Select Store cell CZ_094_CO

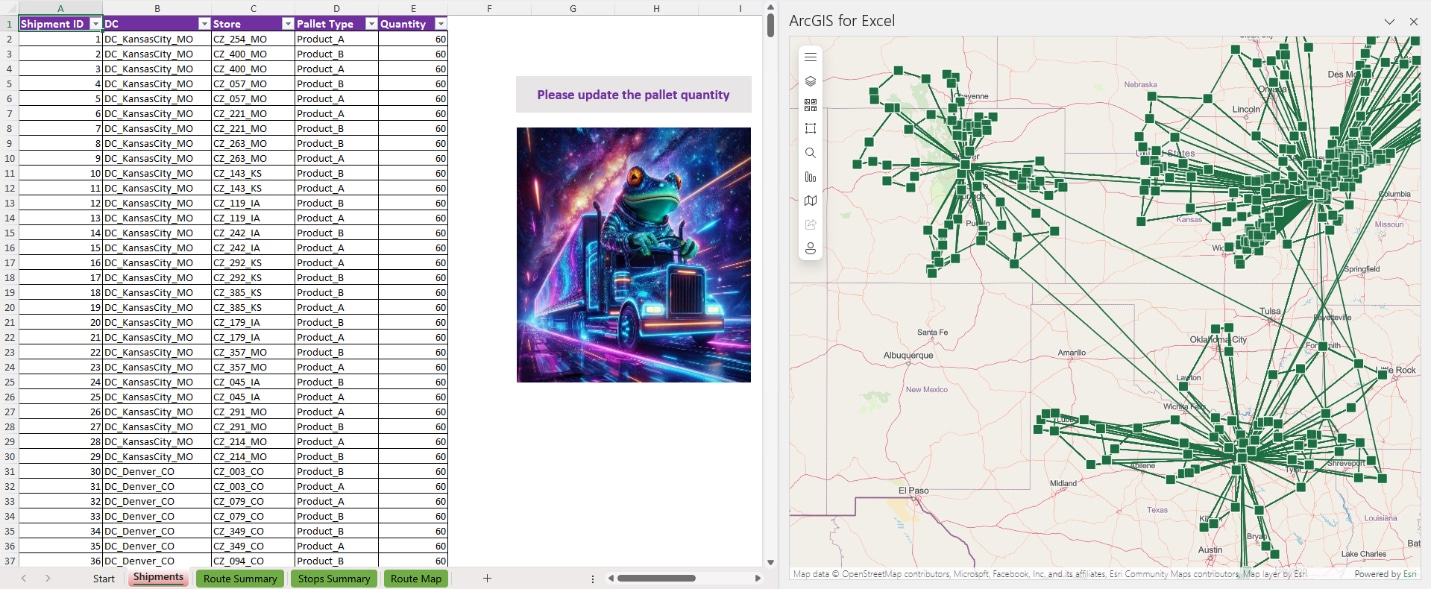(253, 561)
